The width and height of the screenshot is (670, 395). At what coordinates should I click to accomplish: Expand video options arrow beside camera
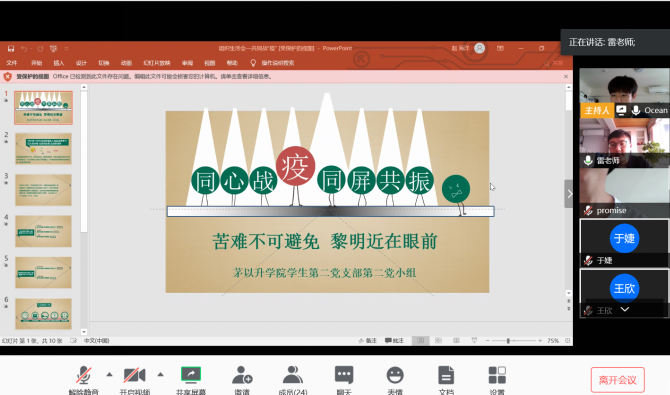pos(161,374)
